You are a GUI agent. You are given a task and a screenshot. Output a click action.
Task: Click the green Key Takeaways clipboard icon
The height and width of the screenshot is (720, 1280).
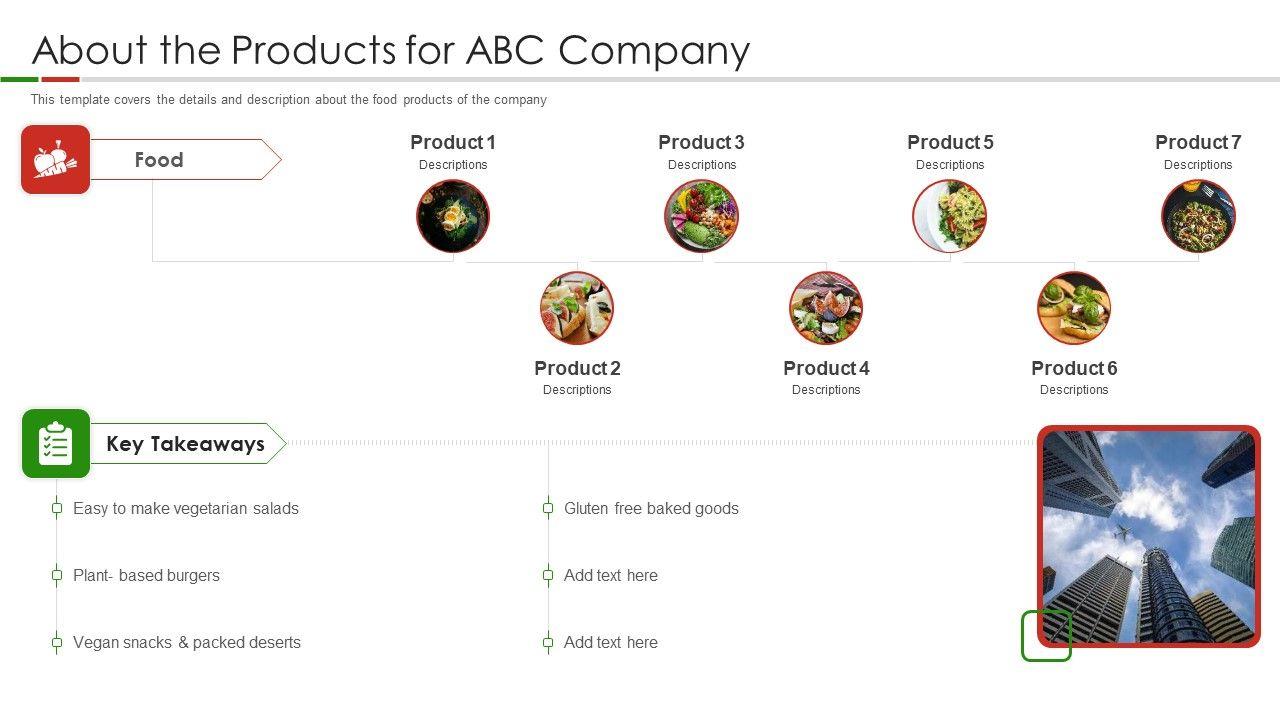click(x=56, y=444)
